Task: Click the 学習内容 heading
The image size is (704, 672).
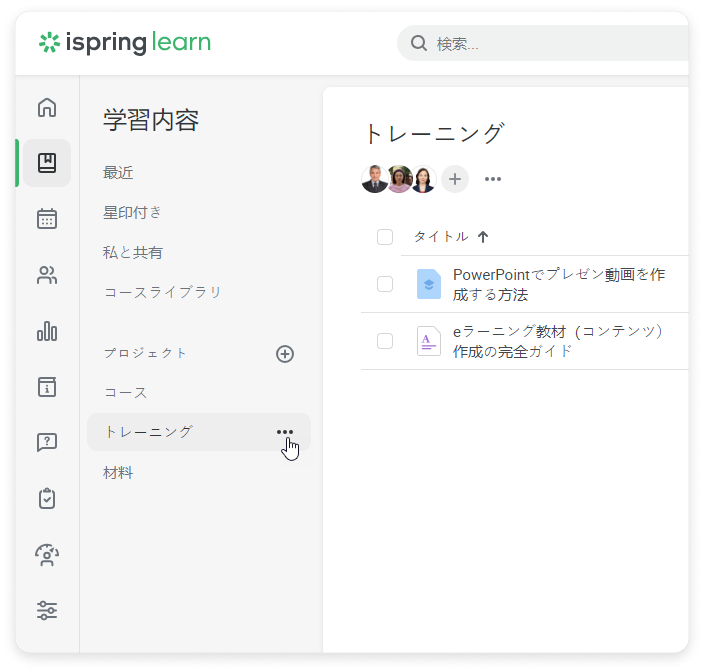Action: [151, 120]
